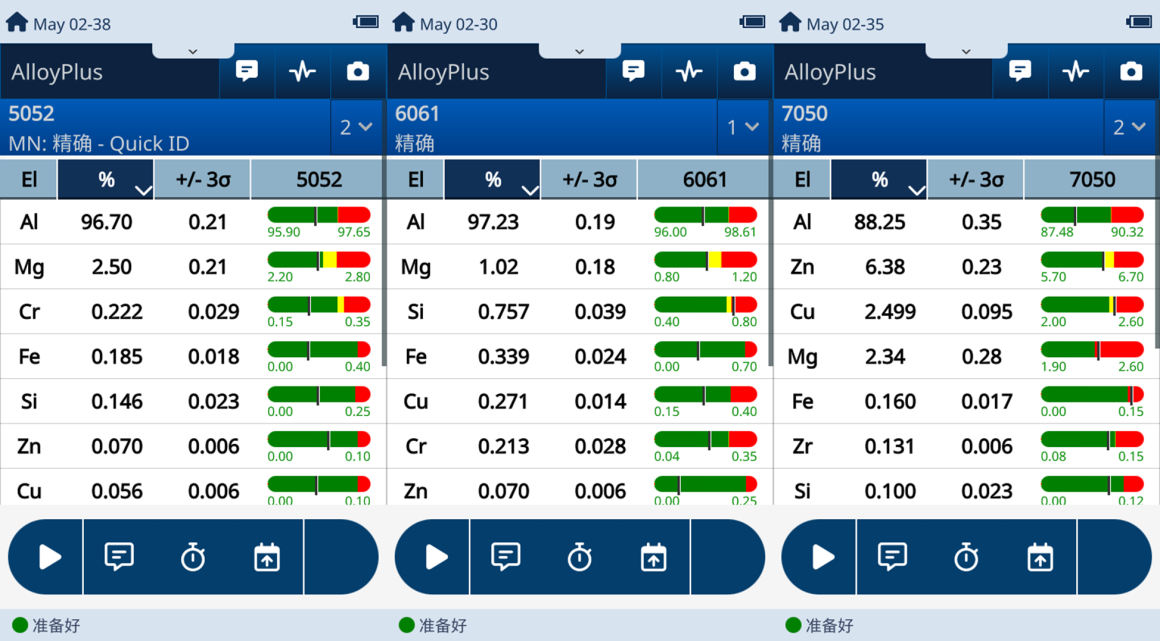The height and width of the screenshot is (641, 1160).
Task: Start a test in the 5052 panel
Action: coord(49,557)
